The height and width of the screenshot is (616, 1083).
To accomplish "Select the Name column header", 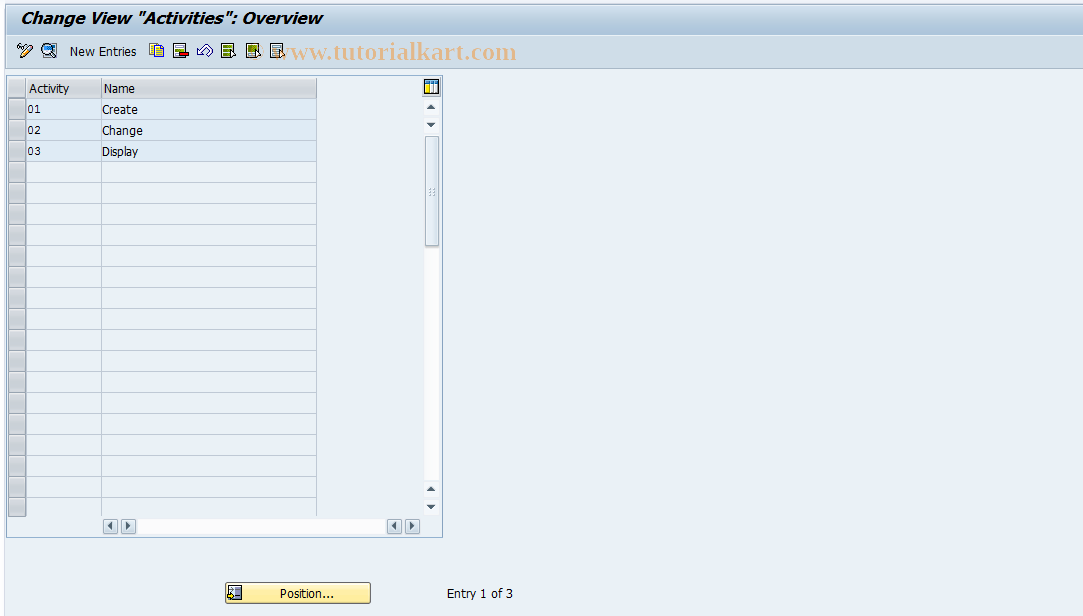I will [x=209, y=88].
